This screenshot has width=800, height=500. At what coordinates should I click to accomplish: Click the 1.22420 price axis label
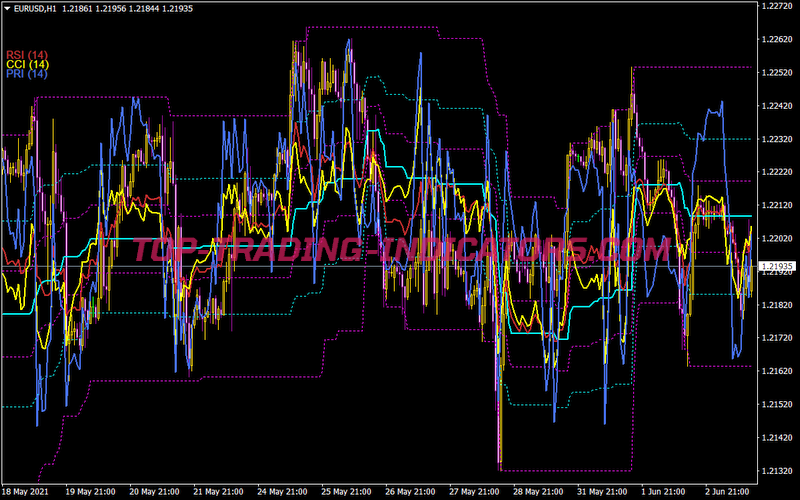point(778,106)
